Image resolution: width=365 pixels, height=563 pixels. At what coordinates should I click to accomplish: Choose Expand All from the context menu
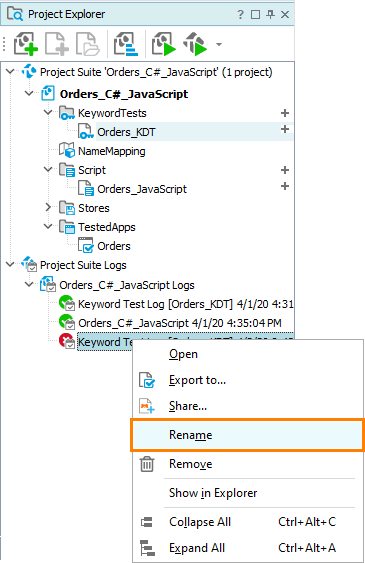[197, 548]
